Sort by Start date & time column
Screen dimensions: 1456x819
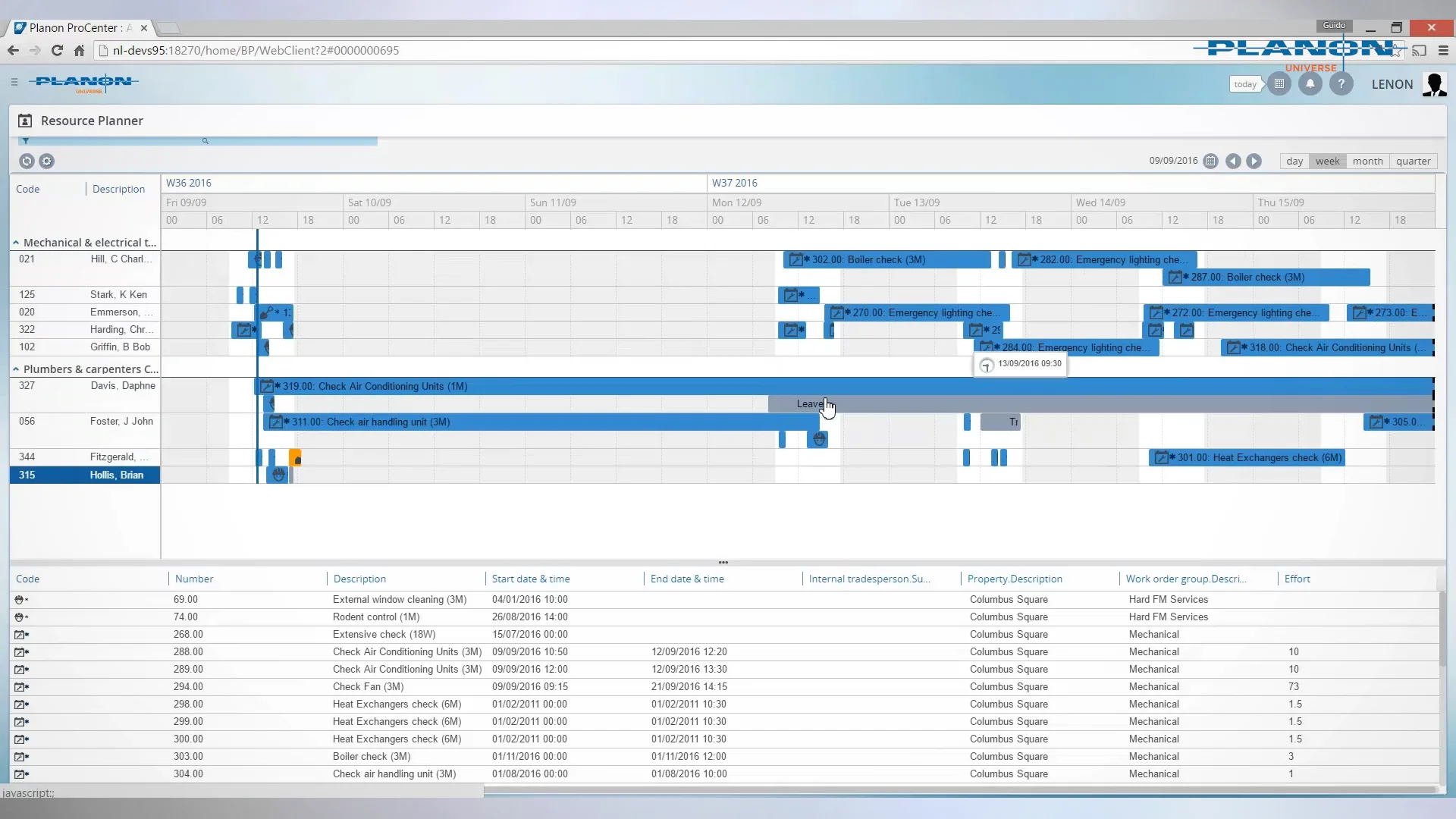click(x=531, y=579)
